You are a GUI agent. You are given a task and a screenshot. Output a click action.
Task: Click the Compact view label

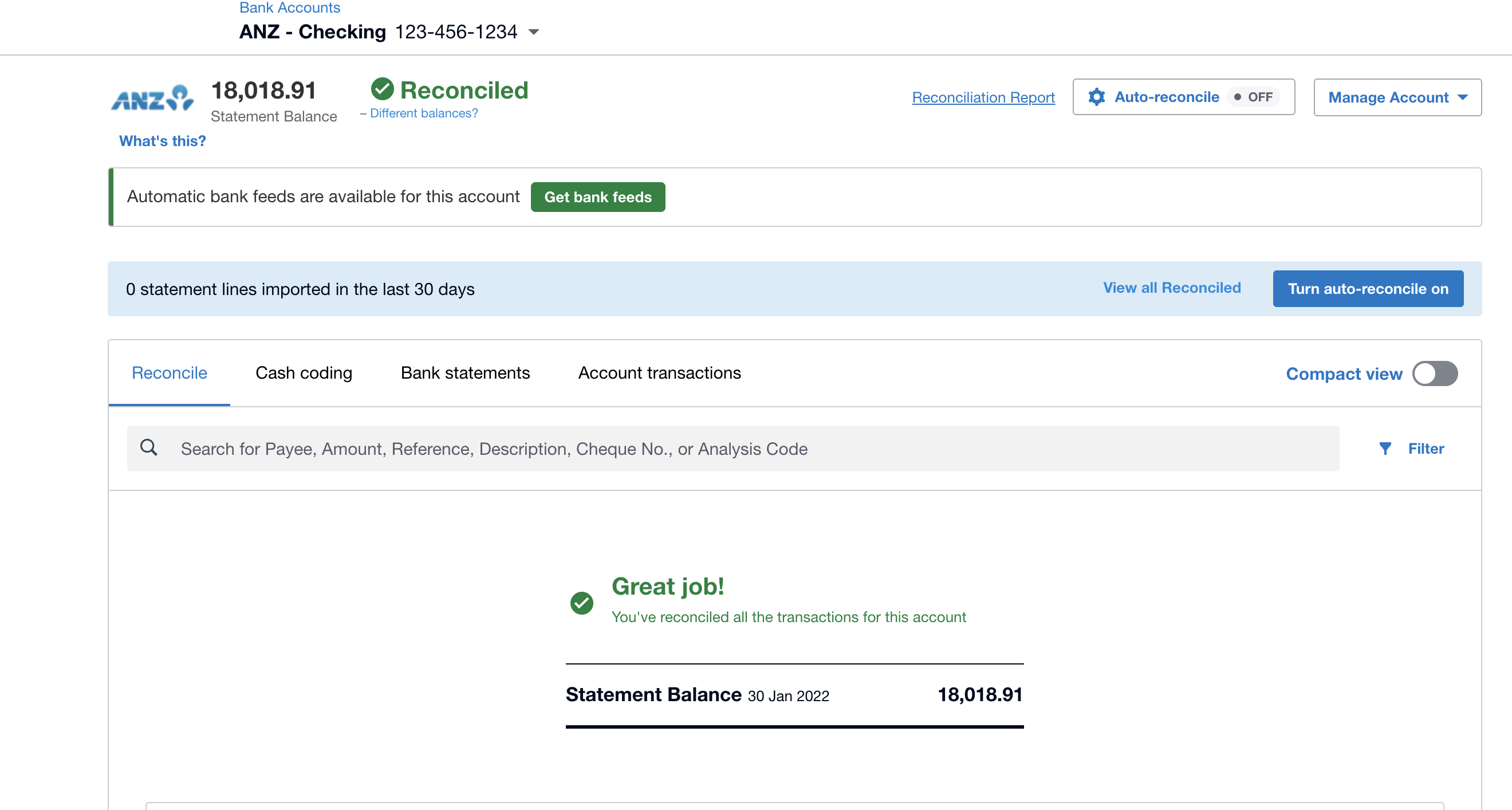[x=1344, y=373]
